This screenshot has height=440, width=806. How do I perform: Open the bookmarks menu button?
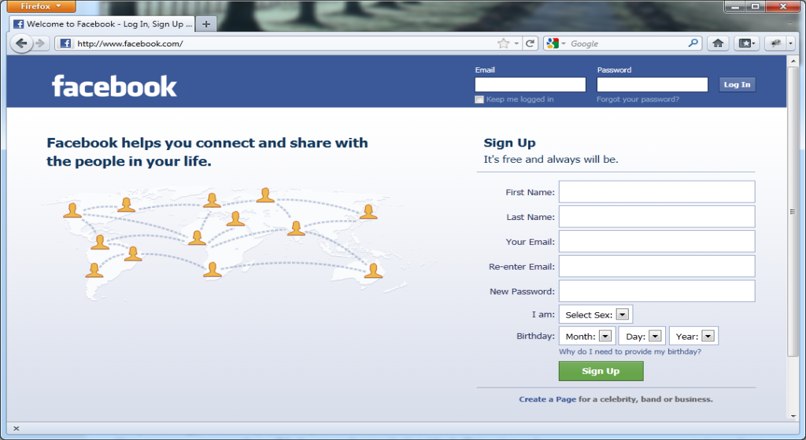(747, 43)
